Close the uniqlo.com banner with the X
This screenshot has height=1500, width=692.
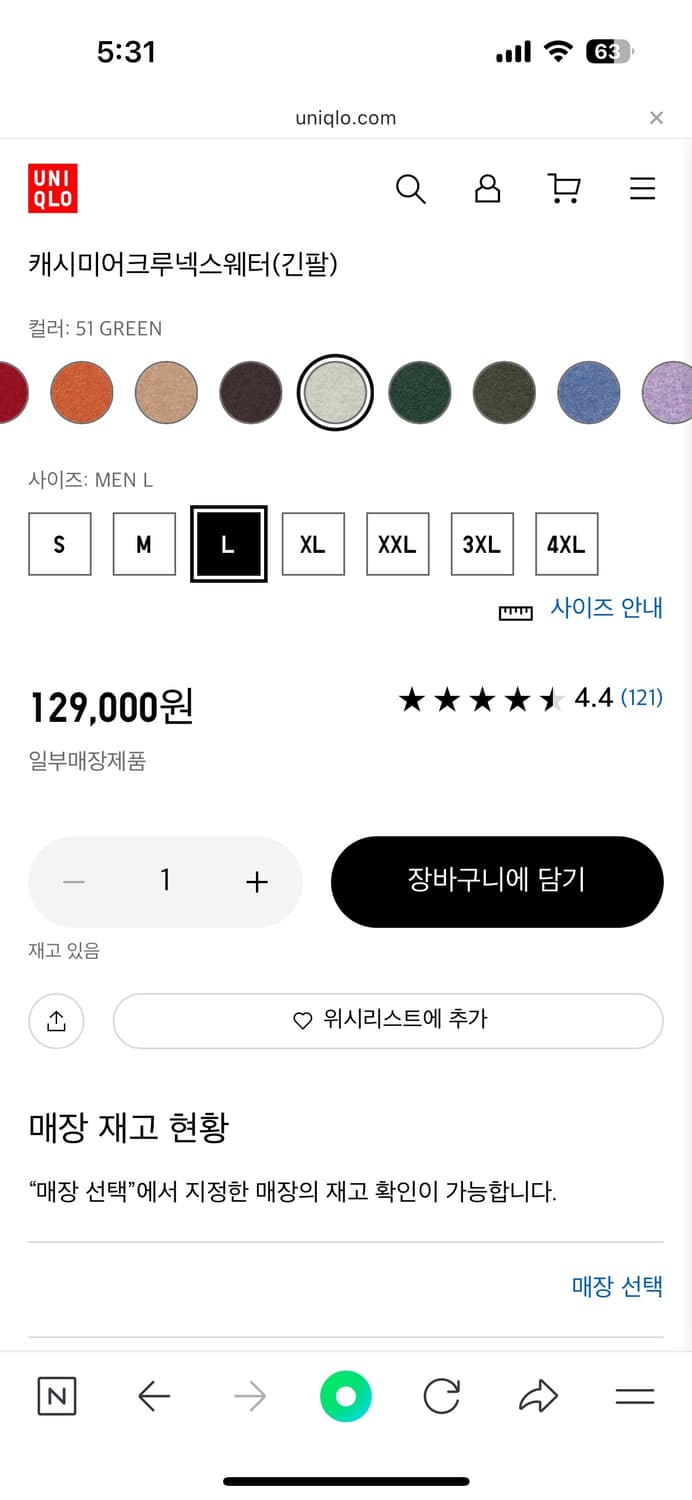click(x=656, y=117)
